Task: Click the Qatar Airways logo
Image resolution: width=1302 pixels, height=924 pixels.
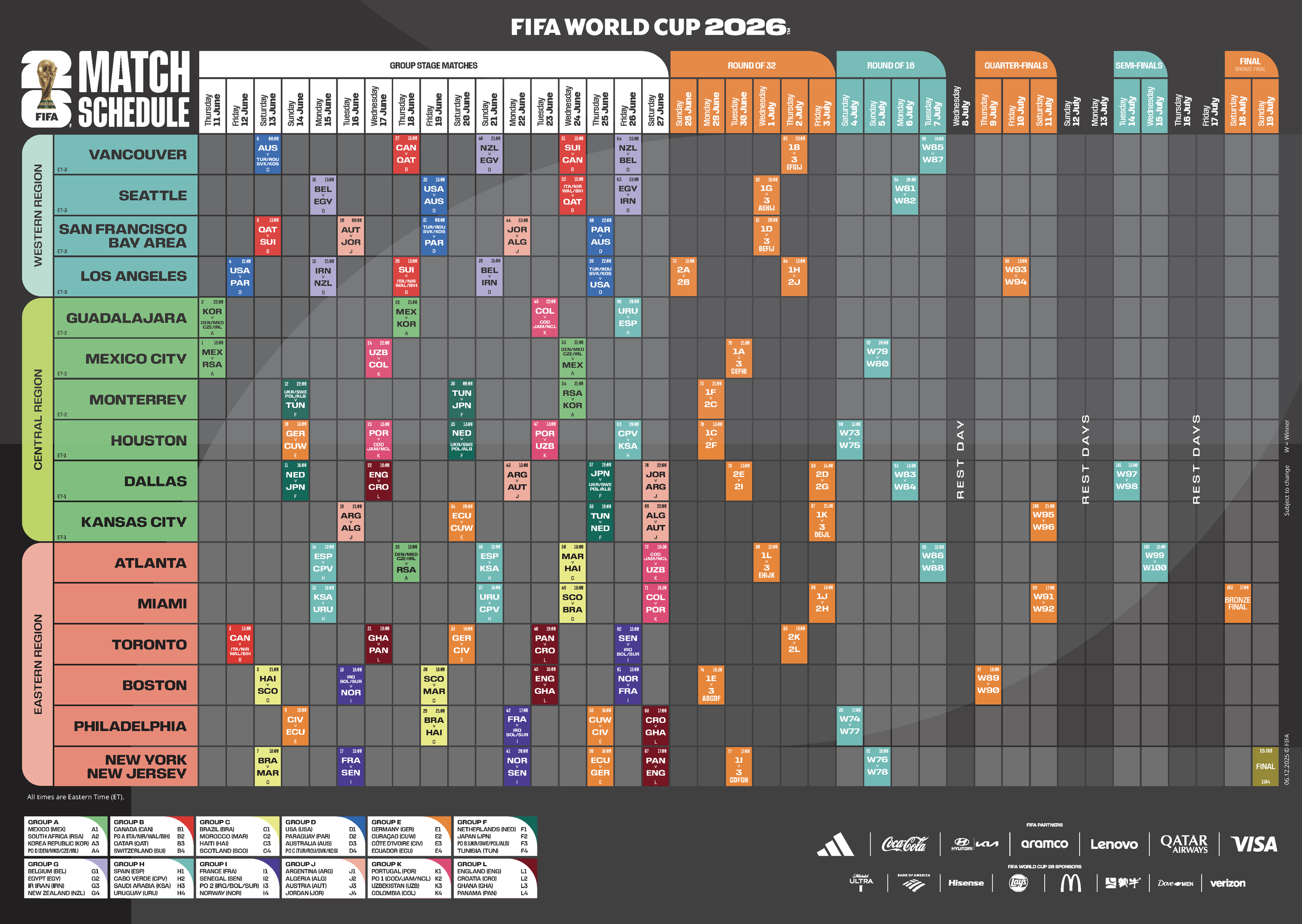Action: (1184, 844)
